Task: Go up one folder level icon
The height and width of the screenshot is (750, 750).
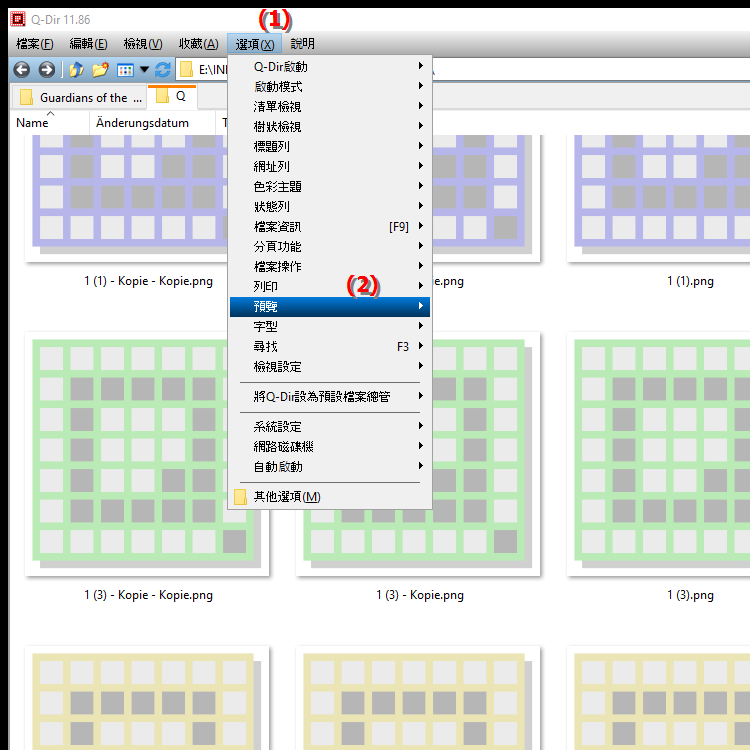Action: (x=76, y=70)
